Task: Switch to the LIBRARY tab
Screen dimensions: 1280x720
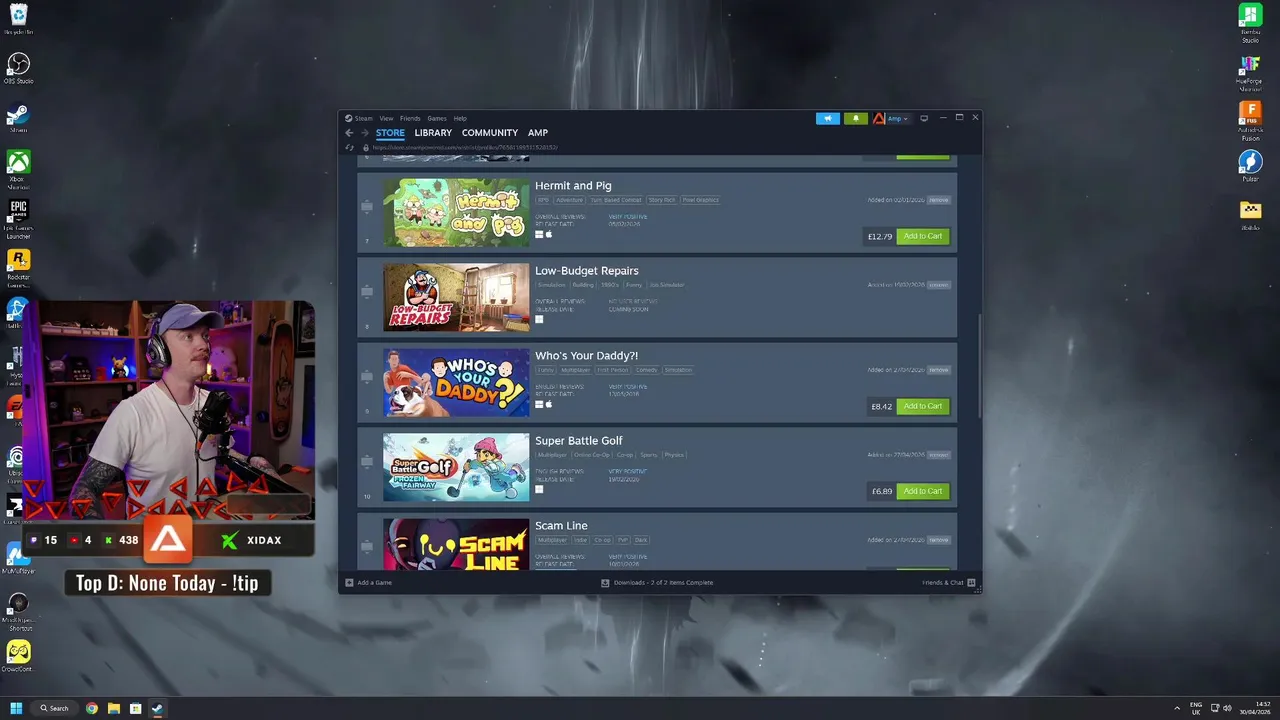Action: click(x=433, y=132)
